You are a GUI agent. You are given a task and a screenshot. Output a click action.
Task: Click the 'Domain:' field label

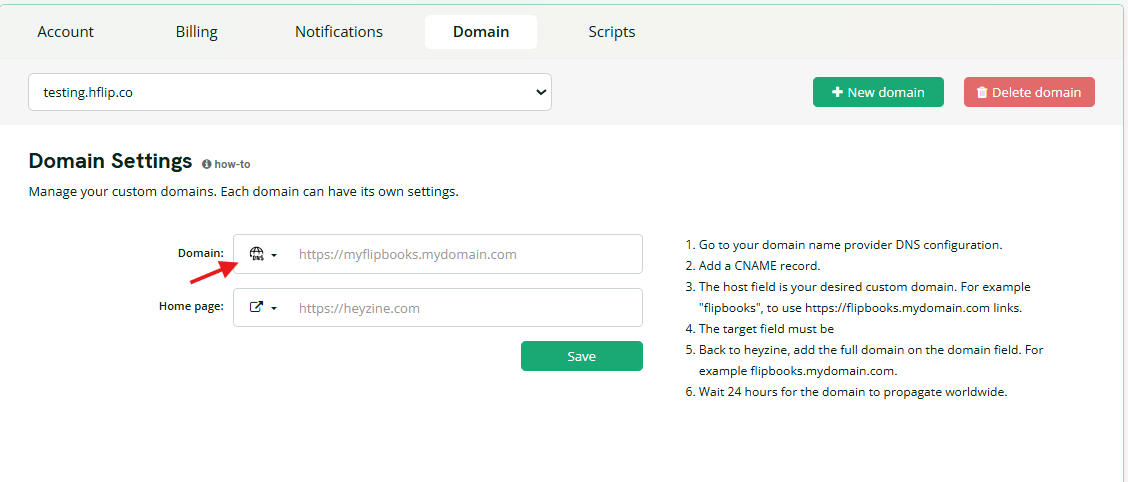201,253
